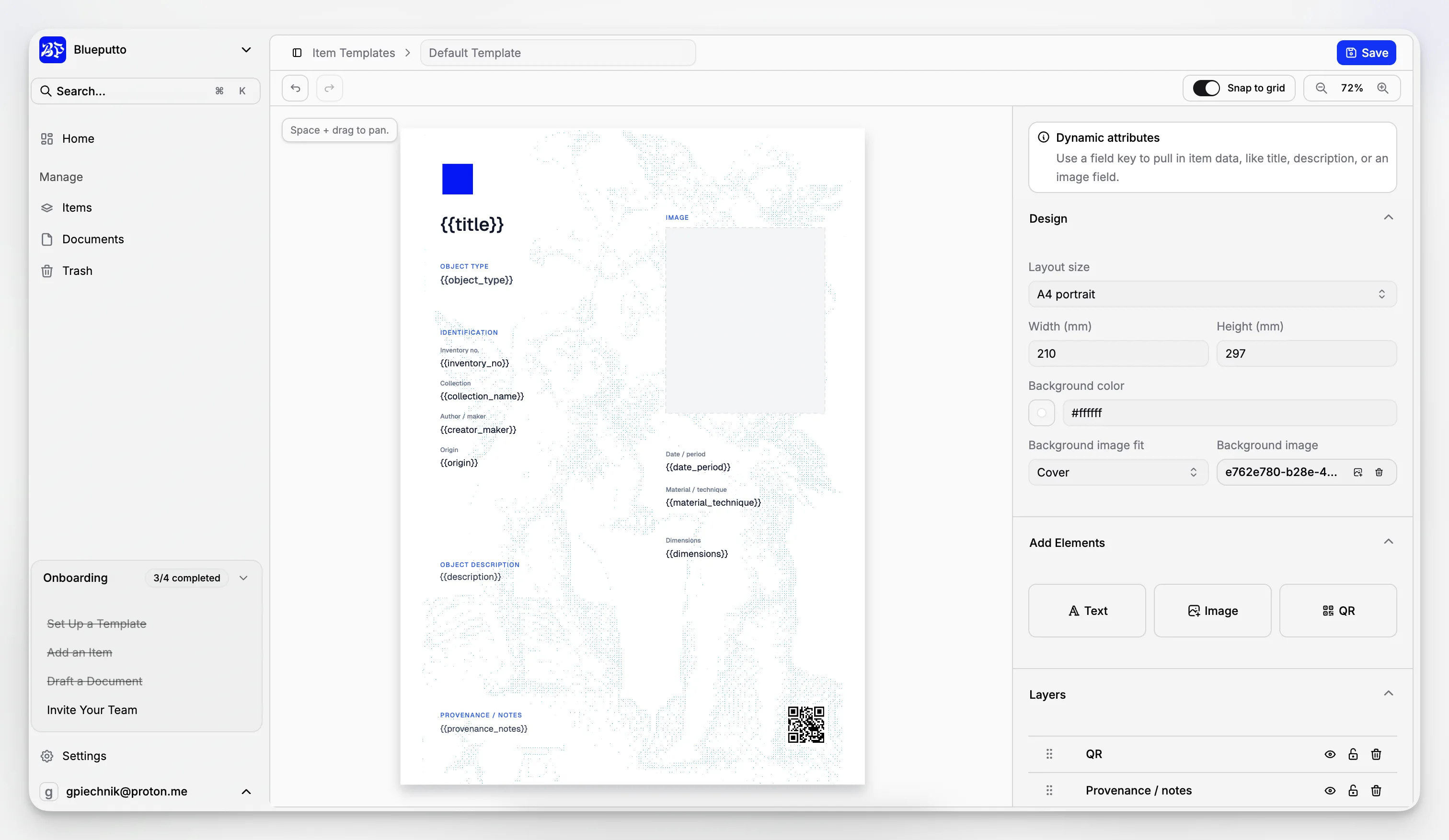
Task: Lock the Provenance / notes layer
Action: click(1352, 790)
